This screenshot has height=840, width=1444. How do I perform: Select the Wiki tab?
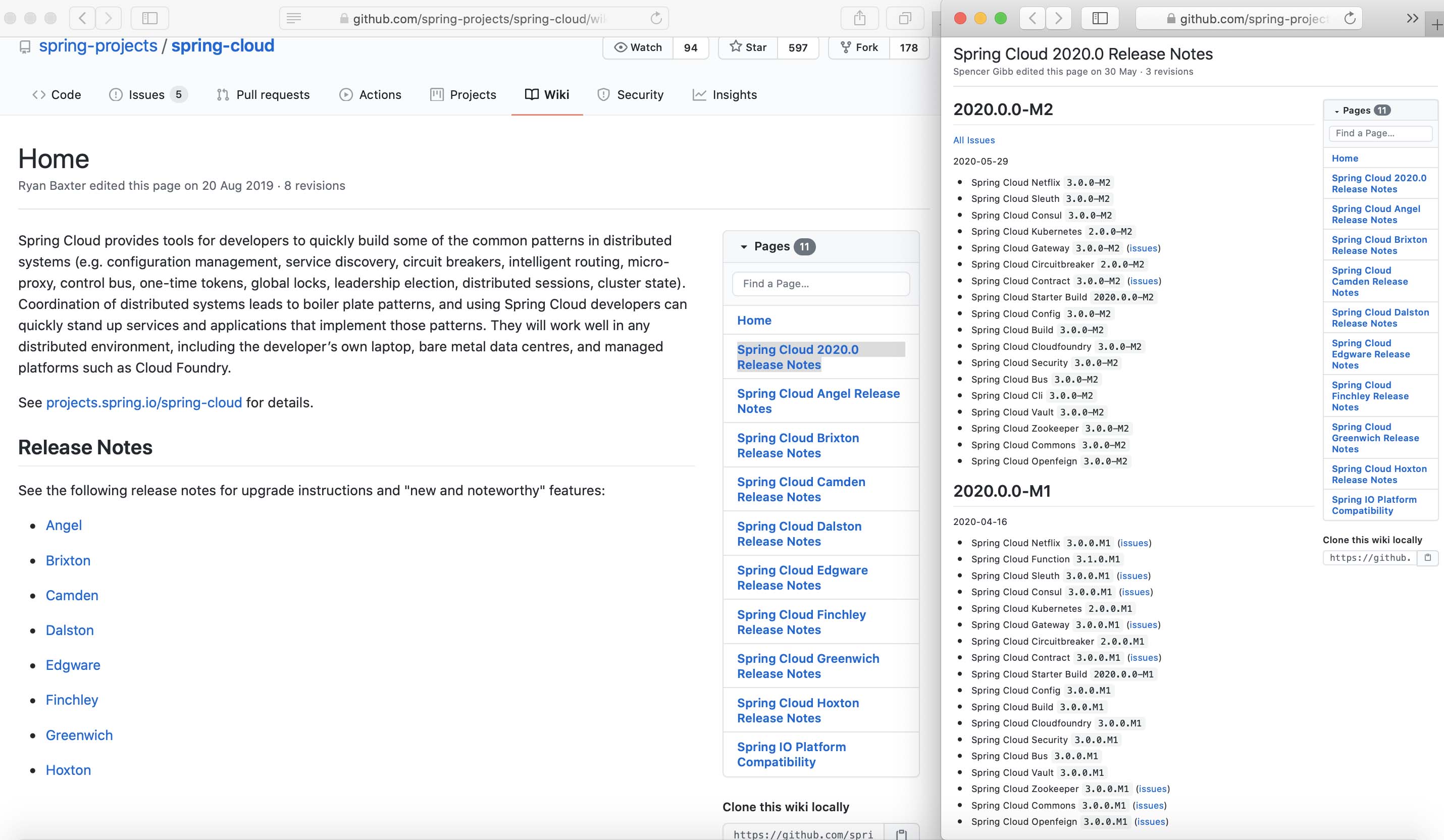547,94
